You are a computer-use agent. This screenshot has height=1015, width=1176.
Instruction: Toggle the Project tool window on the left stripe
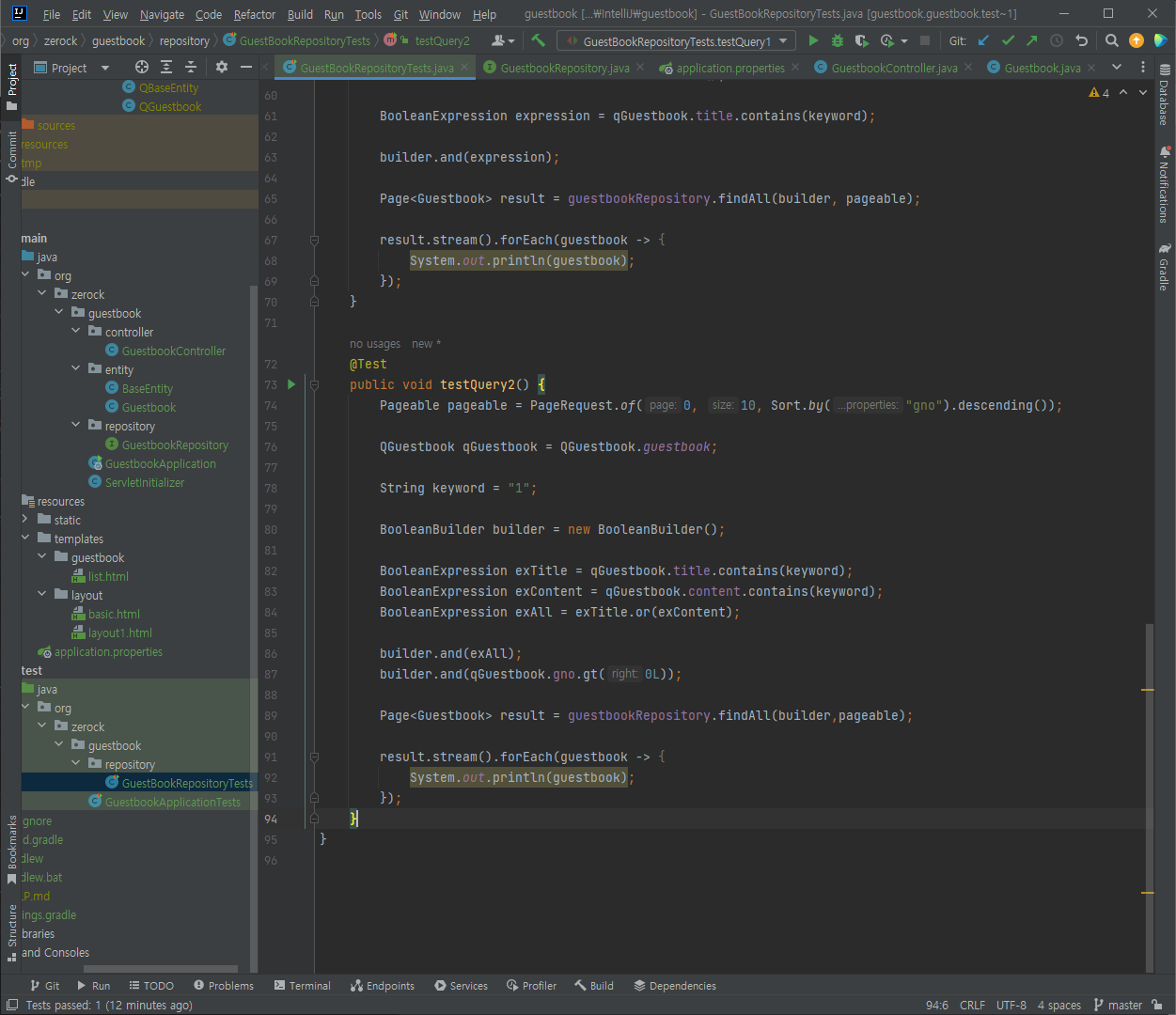pos(11,86)
